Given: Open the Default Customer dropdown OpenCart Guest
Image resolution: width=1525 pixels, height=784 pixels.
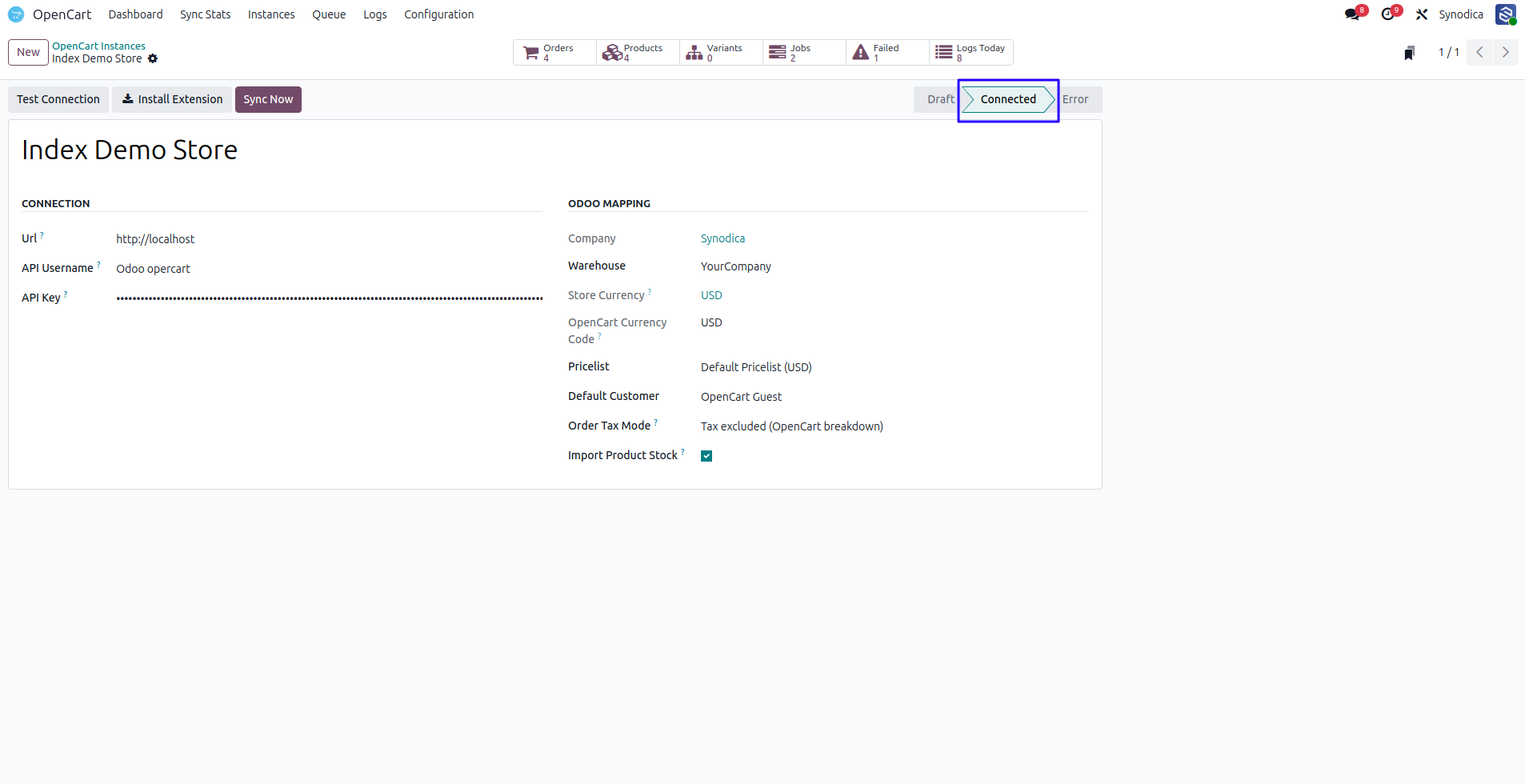Looking at the screenshot, I should click(895, 397).
